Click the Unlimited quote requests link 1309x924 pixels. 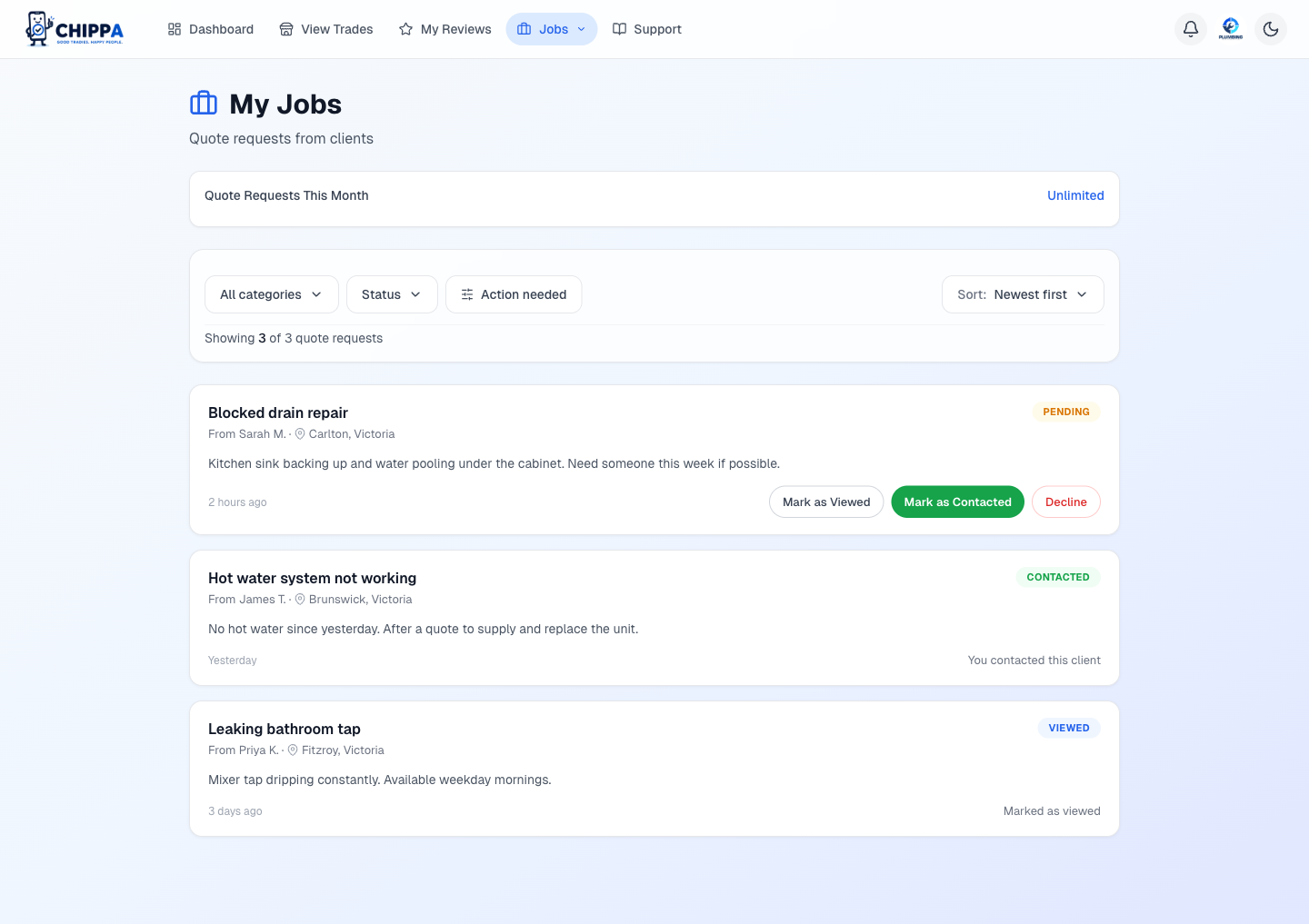coord(1075,195)
